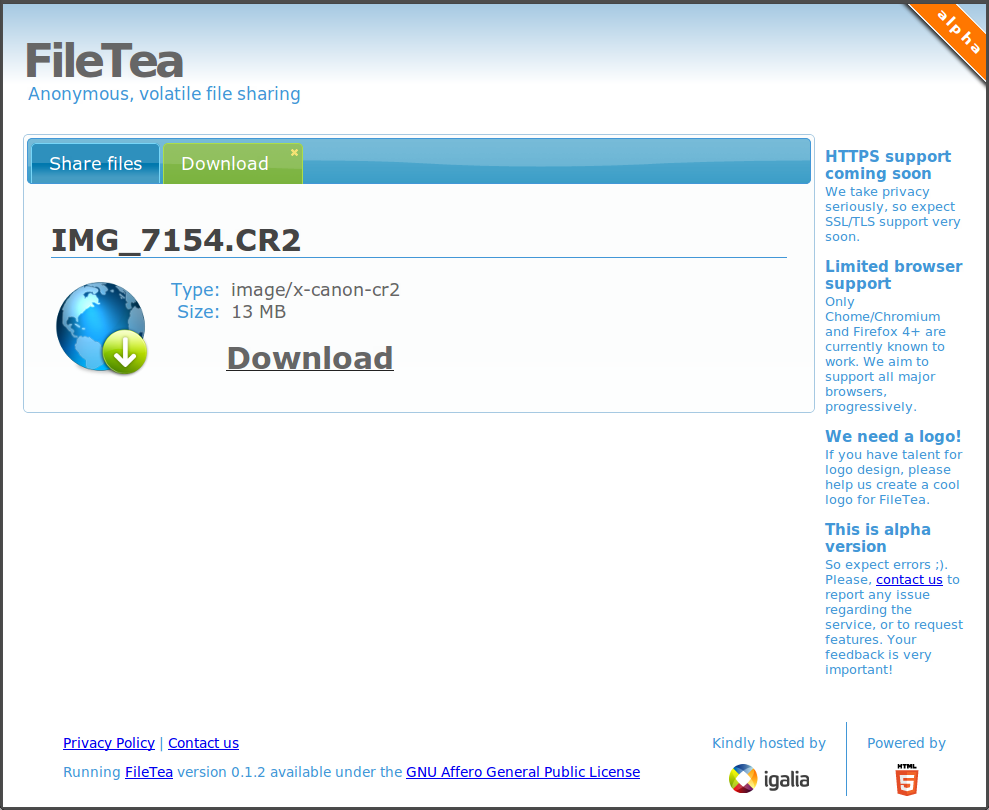Click the IMG_7154.CR2 file name heading
The height and width of the screenshot is (810, 989).
coord(176,241)
